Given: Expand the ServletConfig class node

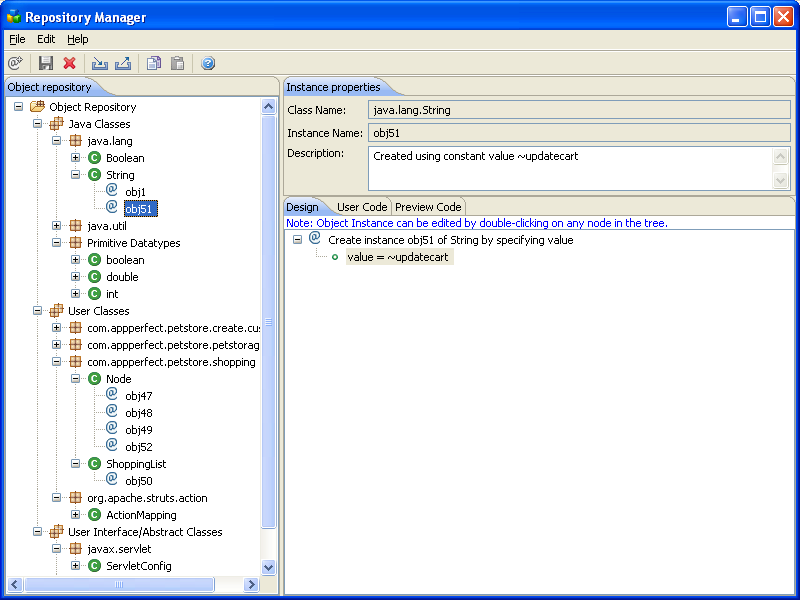Looking at the screenshot, I should click(76, 566).
